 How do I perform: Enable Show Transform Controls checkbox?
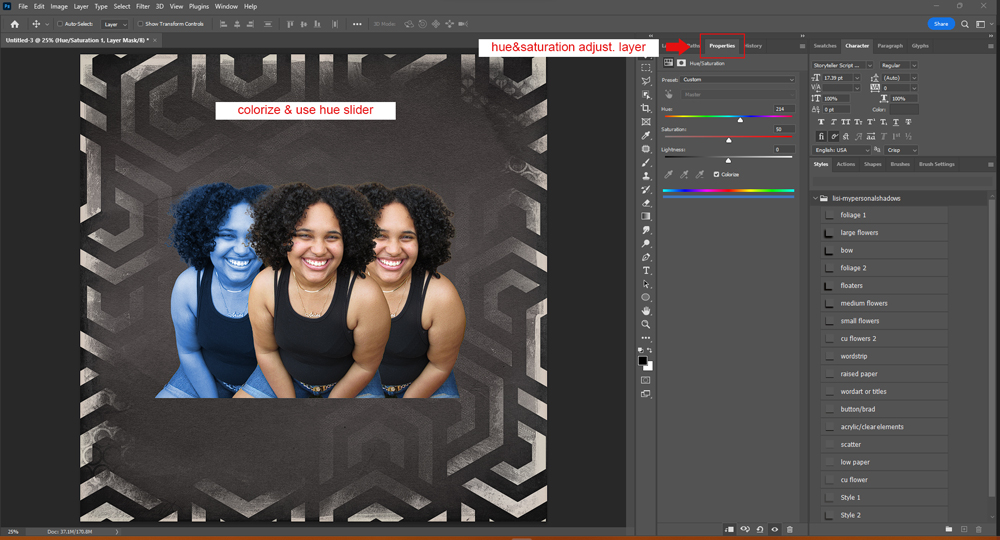(140, 24)
